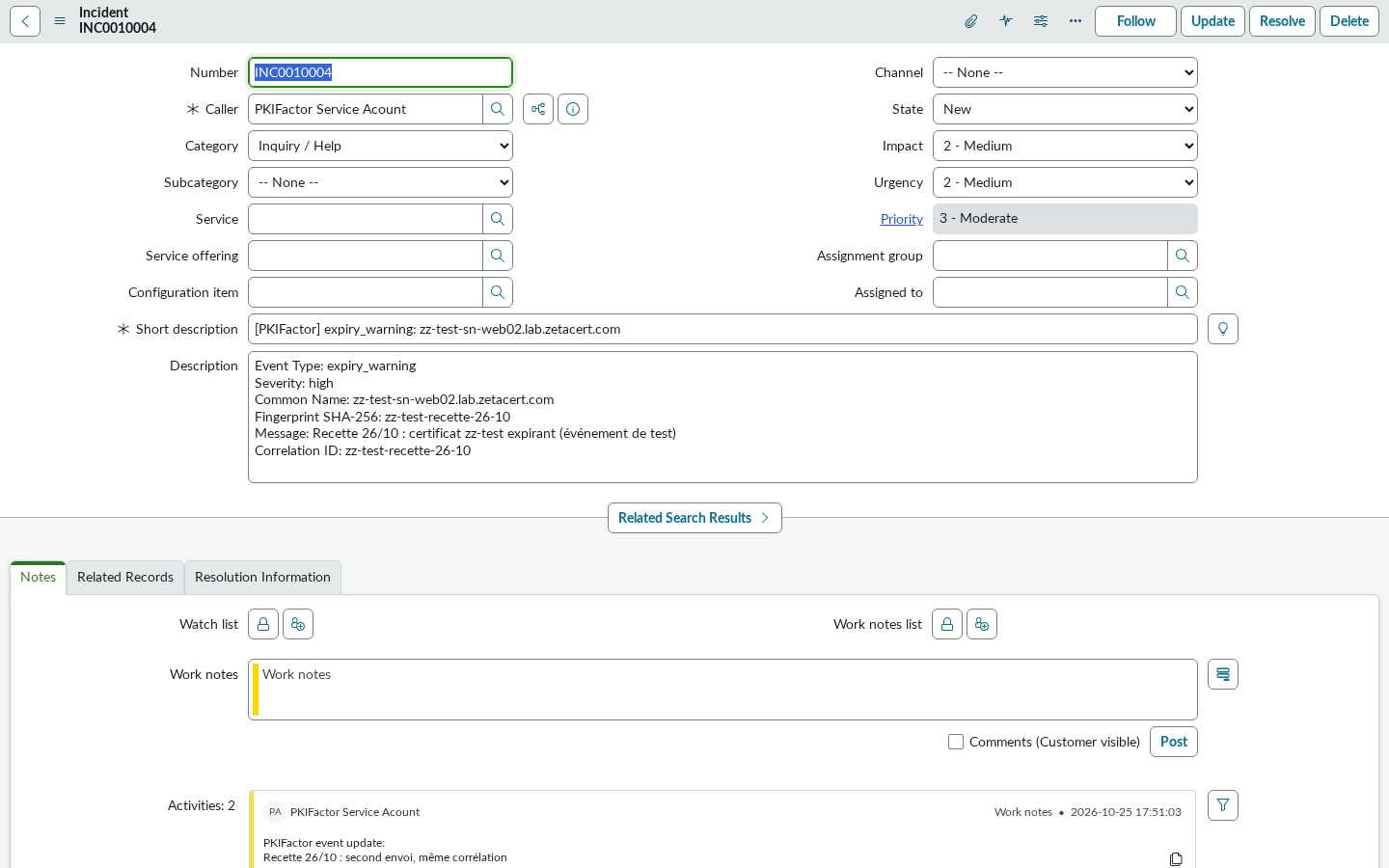1389x868 pixels.
Task: Click the Resolve button
Action: [x=1282, y=21]
